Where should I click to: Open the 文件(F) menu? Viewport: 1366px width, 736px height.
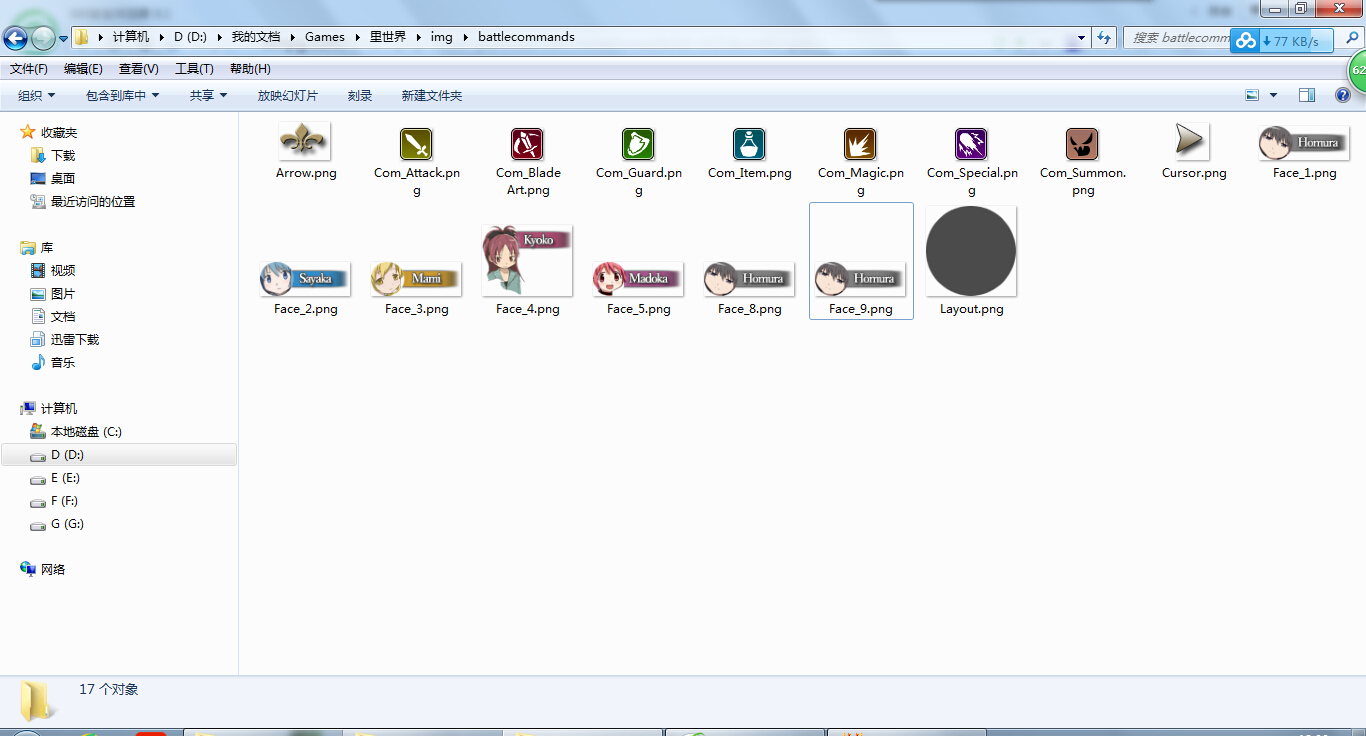[x=29, y=69]
